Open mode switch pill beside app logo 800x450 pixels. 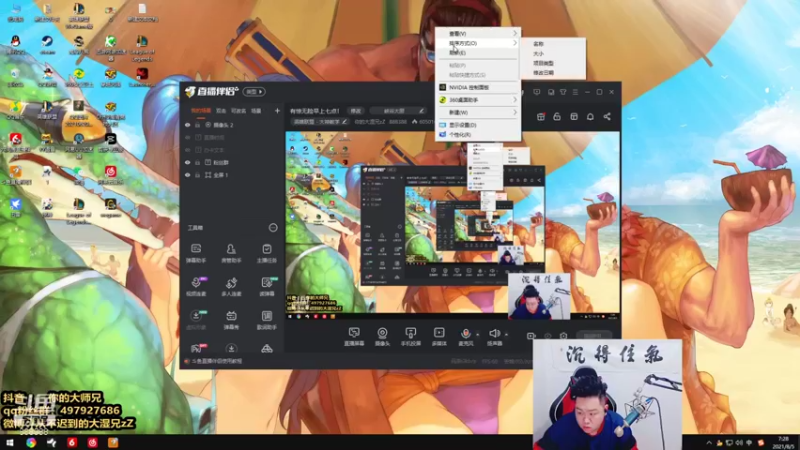[254, 92]
